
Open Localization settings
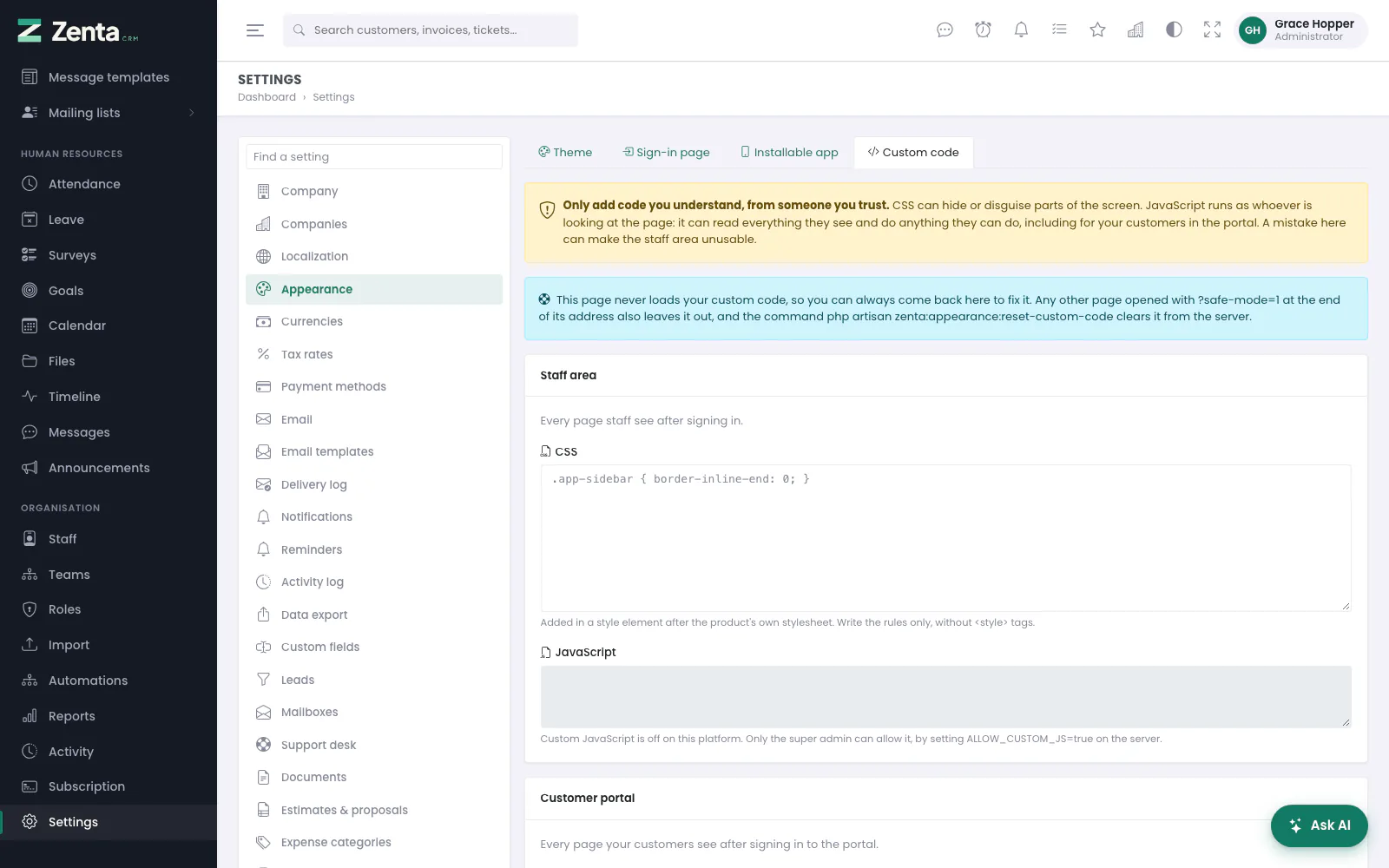[374, 257]
